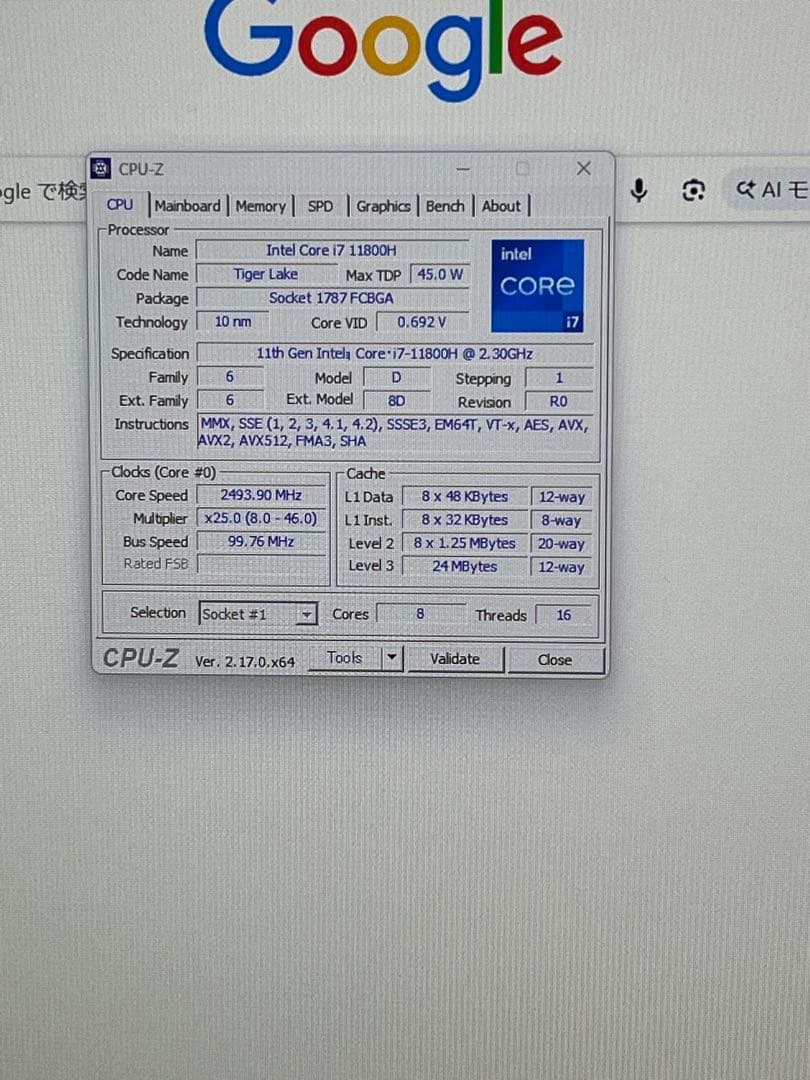Viewport: 810px width, 1080px height.
Task: Validate the CPU results online
Action: coord(456,658)
